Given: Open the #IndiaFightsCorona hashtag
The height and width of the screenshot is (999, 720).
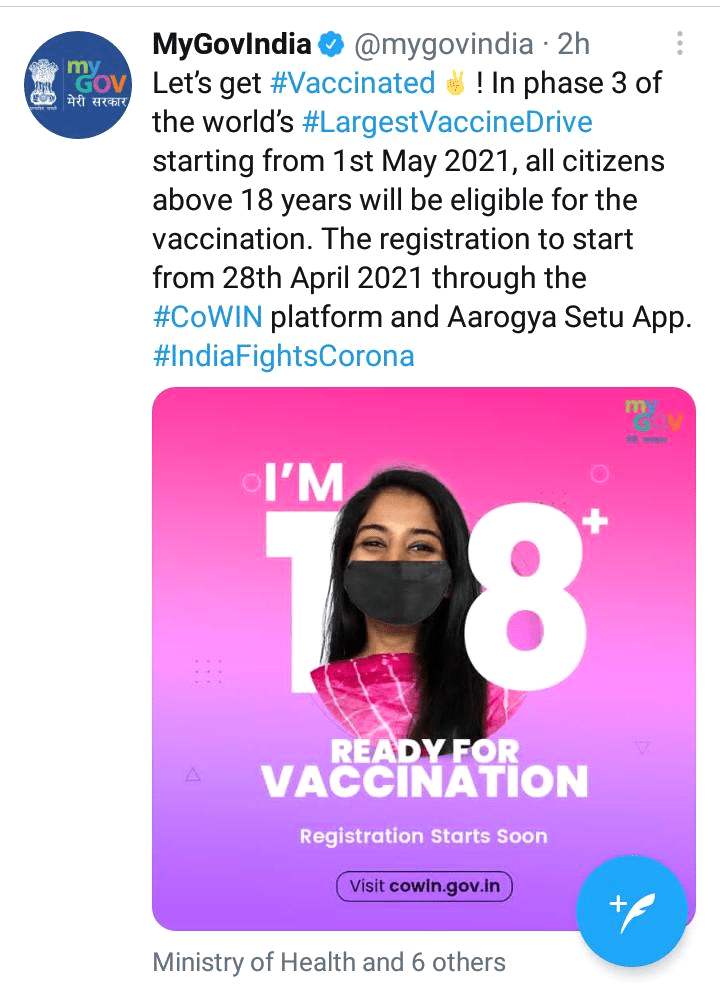Looking at the screenshot, I should coord(283,355).
